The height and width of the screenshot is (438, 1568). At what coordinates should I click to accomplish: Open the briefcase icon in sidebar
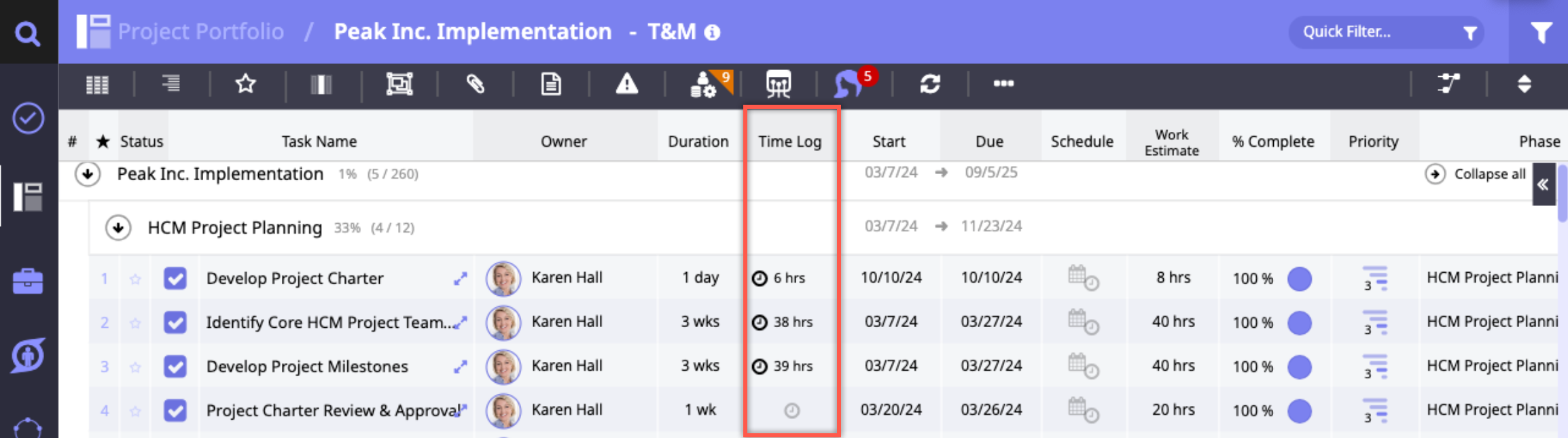tap(28, 281)
